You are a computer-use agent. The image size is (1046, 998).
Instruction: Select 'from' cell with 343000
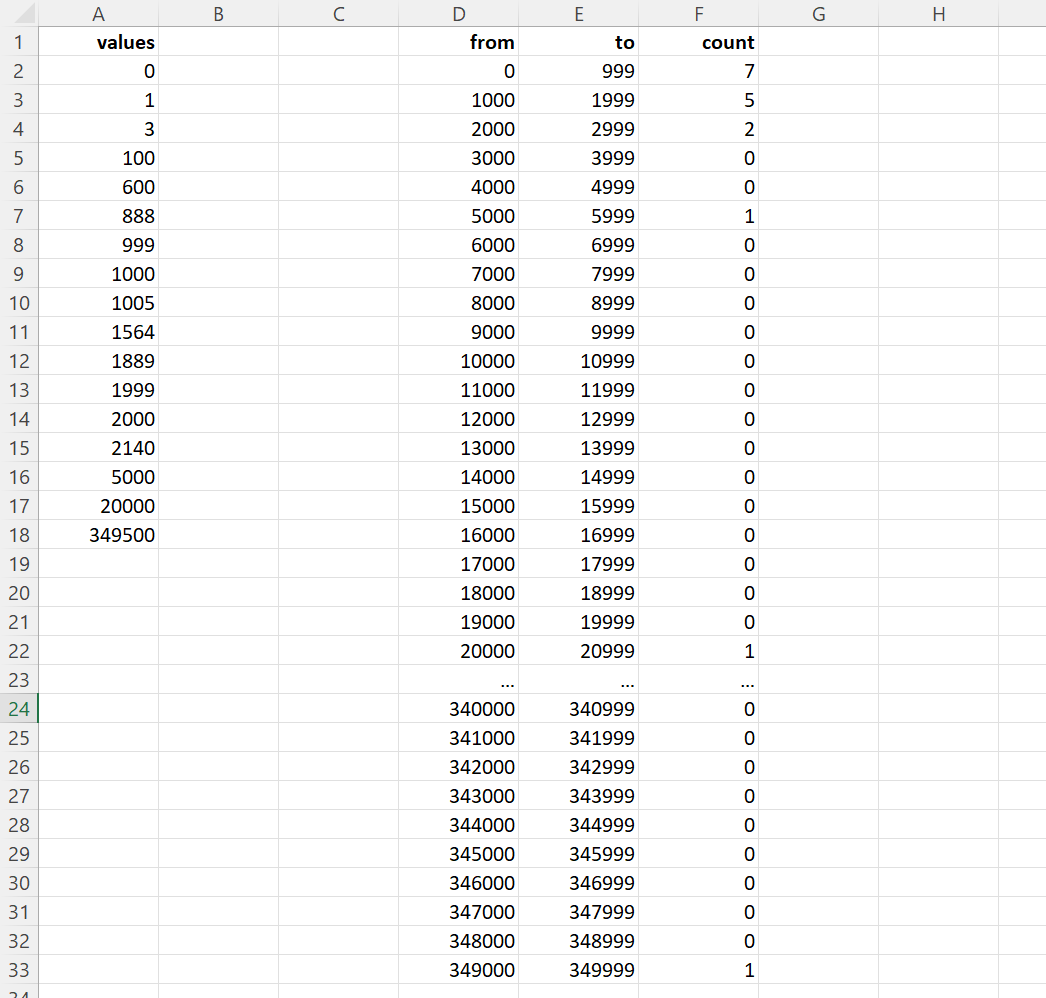coord(458,796)
